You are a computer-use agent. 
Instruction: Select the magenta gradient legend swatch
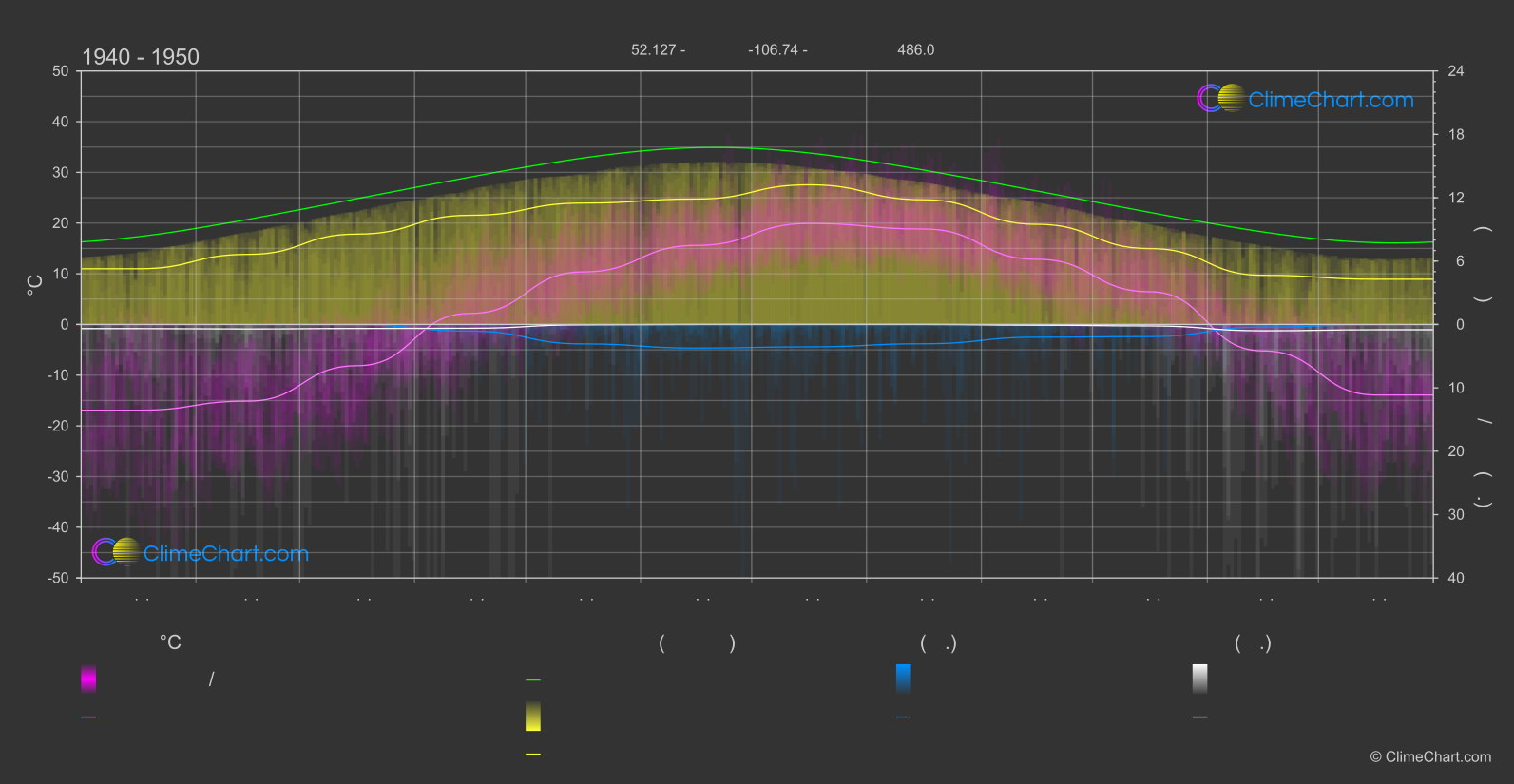coord(88,679)
